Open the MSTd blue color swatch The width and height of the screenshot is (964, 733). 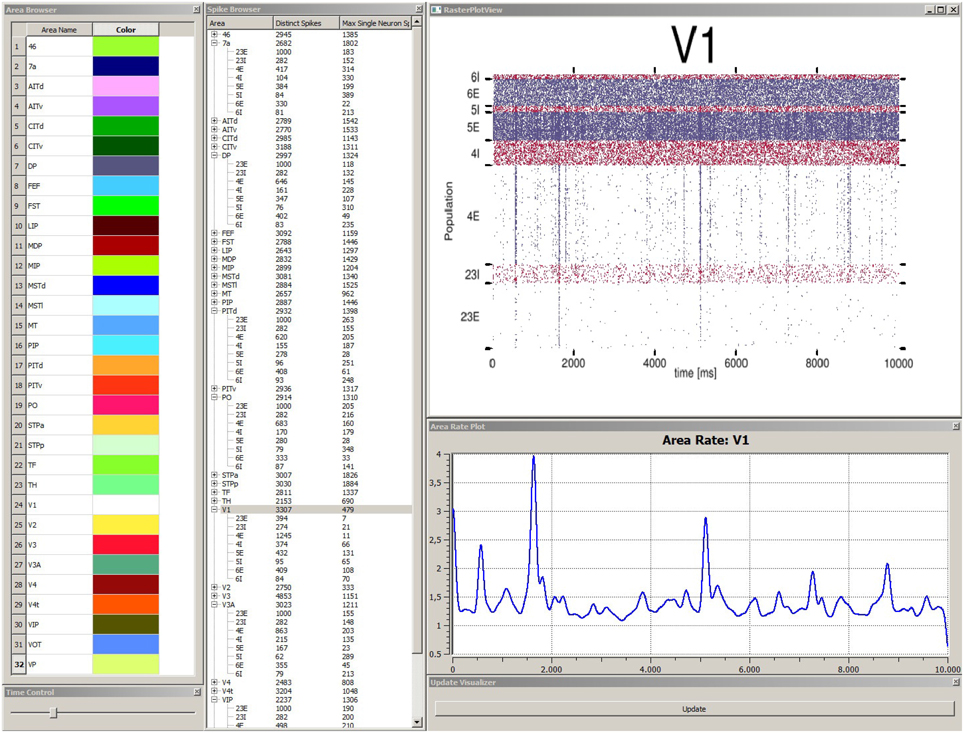coord(125,285)
